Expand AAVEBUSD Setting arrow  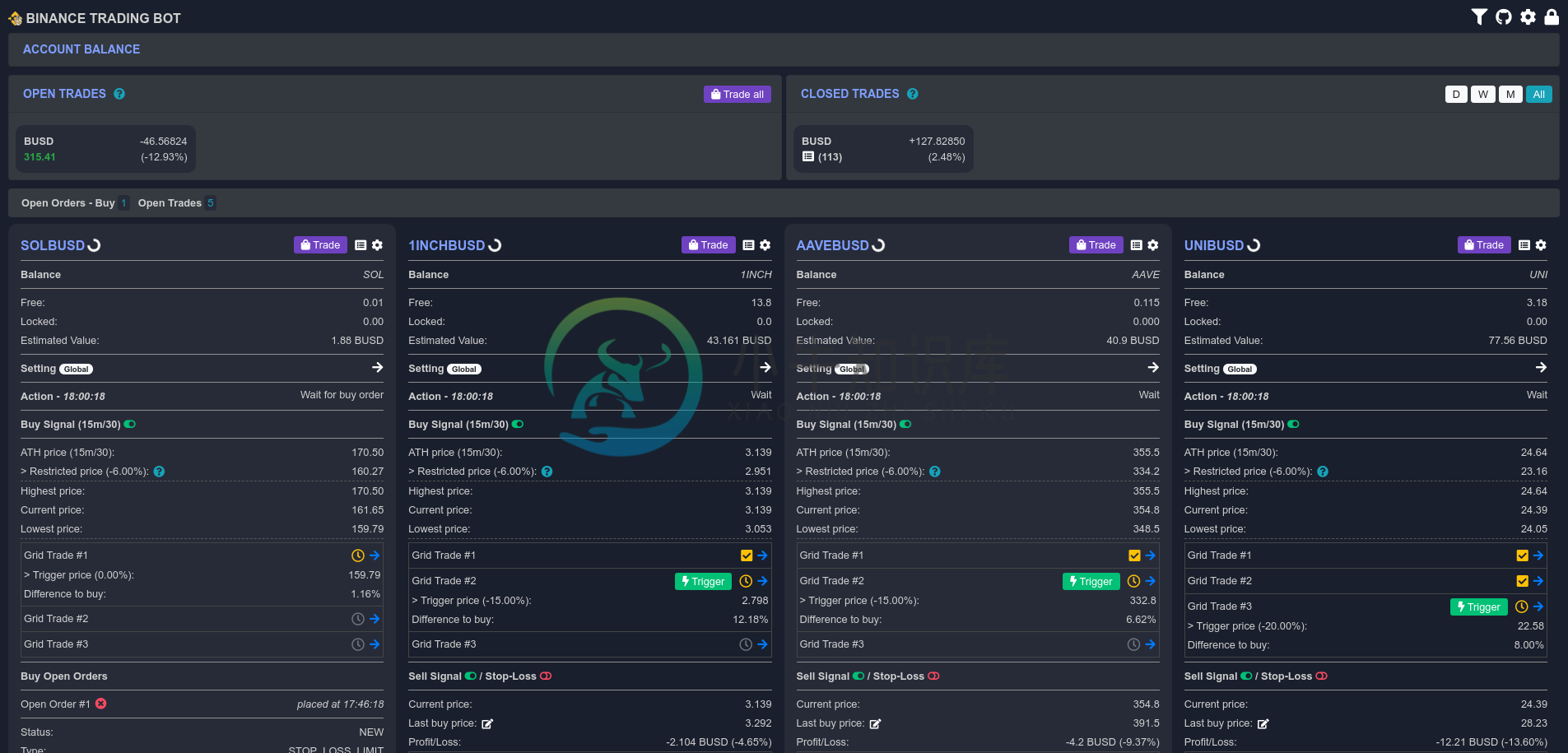point(1153,368)
